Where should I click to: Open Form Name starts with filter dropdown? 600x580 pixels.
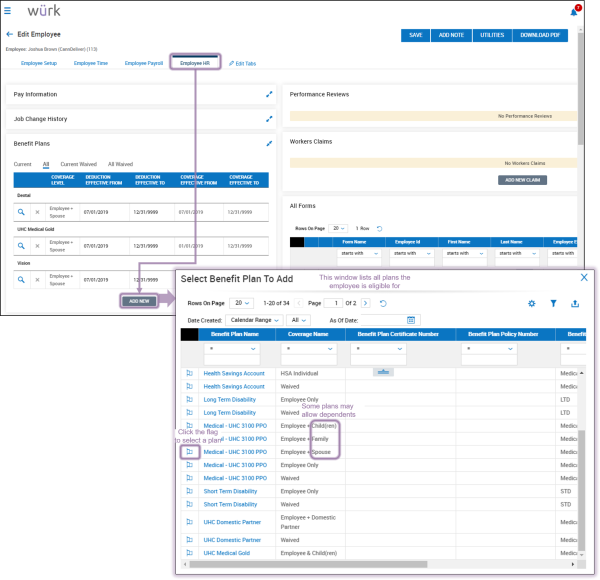[x=359, y=253]
